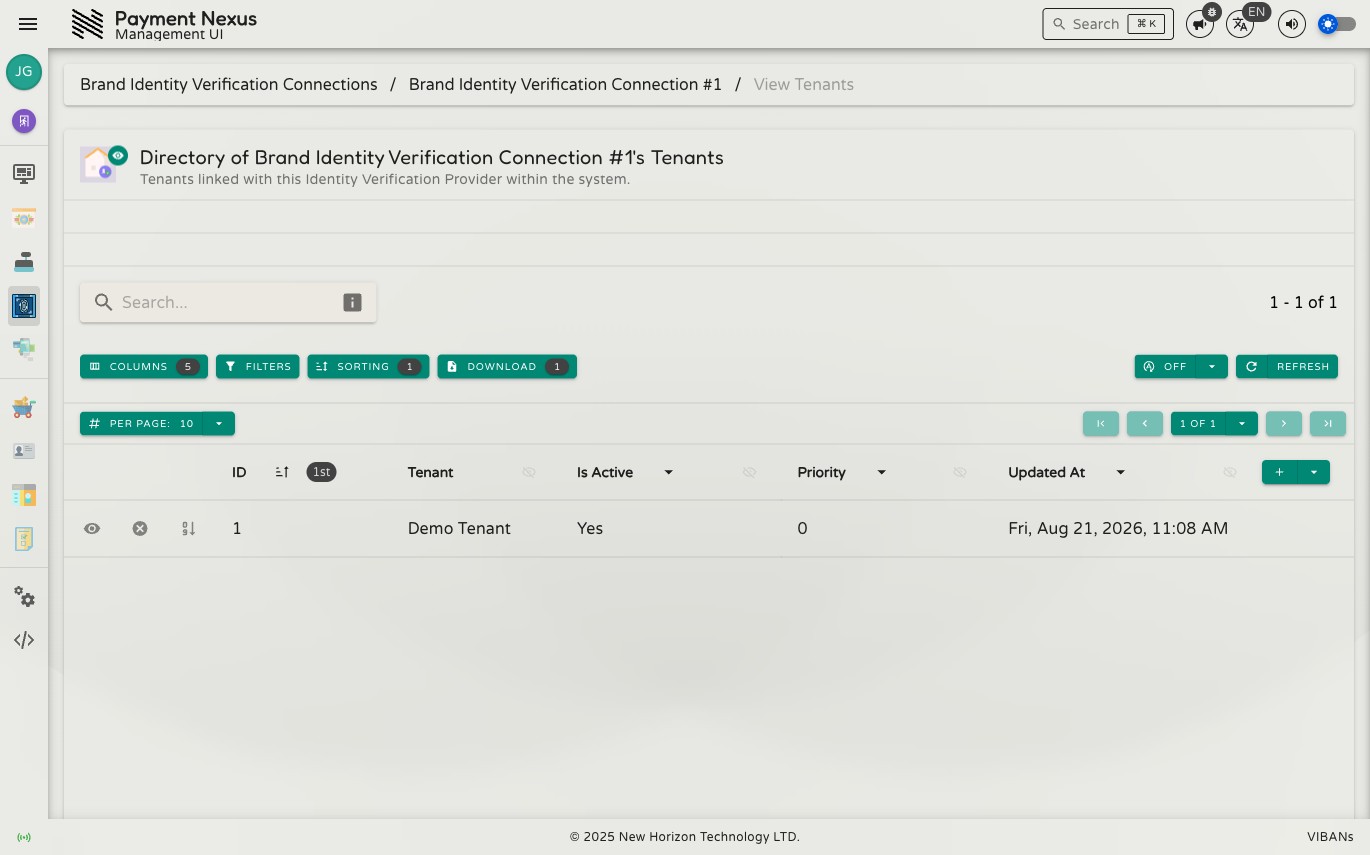Open the language translation icon
This screenshot has width=1370, height=855.
[1240, 24]
